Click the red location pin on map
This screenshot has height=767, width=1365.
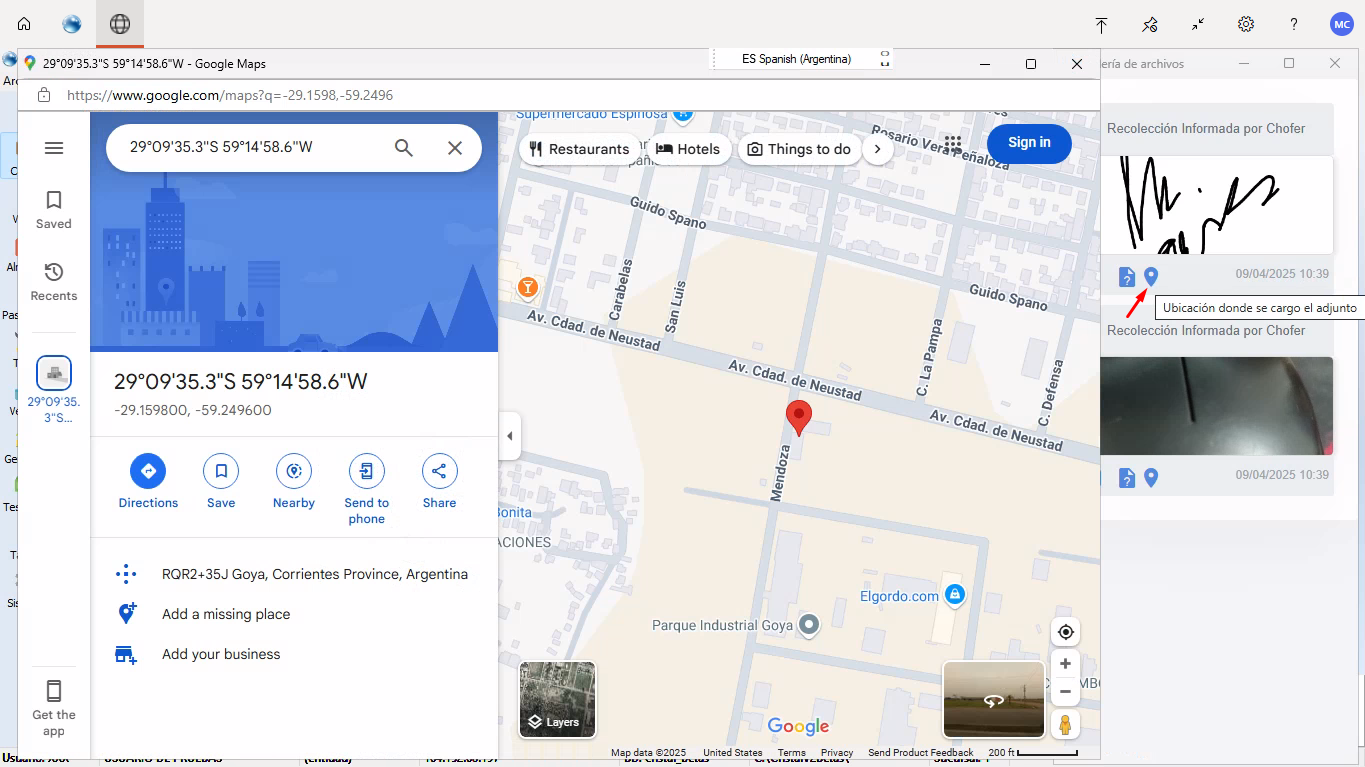(x=798, y=418)
